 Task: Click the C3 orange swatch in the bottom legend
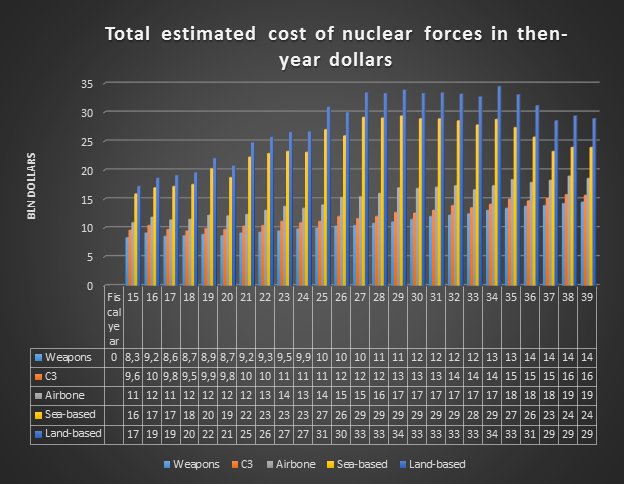pos(235,464)
